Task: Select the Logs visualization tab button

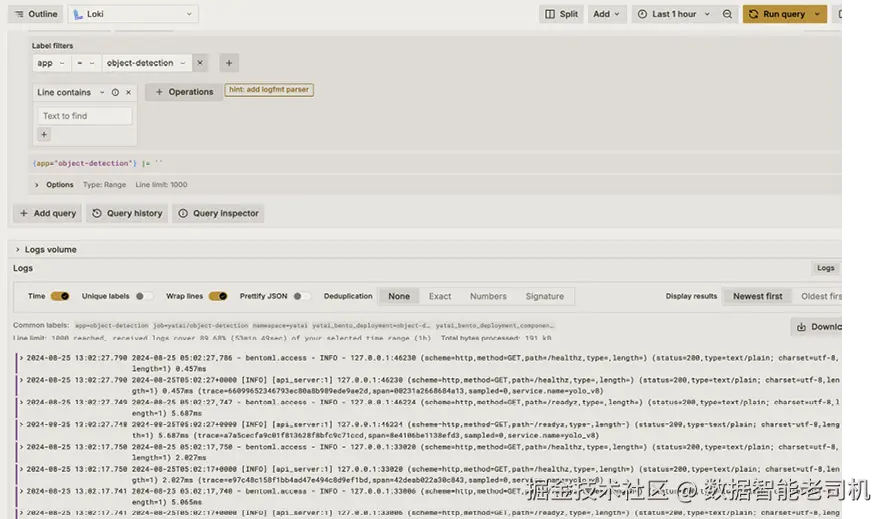Action: click(825, 268)
